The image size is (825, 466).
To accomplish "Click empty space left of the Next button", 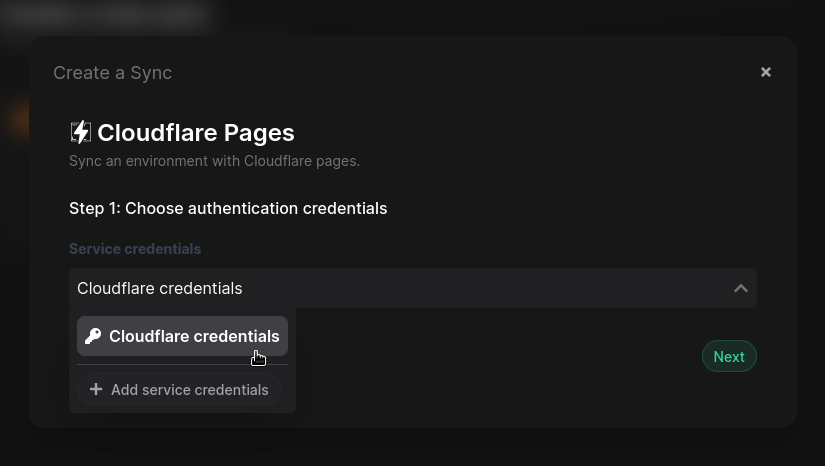I will tap(500, 357).
